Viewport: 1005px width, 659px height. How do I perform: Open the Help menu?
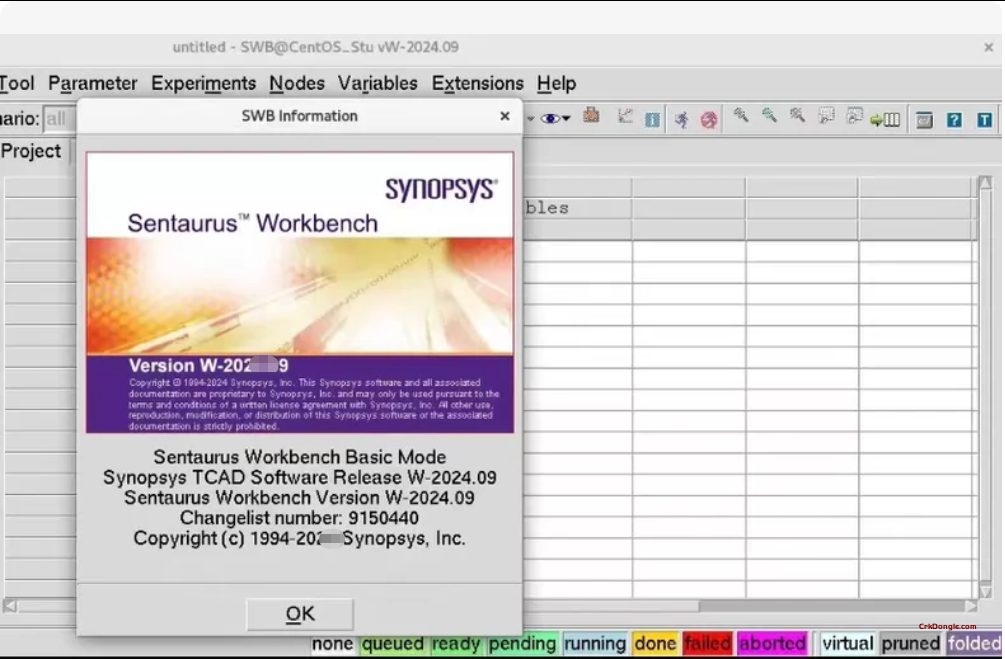point(556,83)
